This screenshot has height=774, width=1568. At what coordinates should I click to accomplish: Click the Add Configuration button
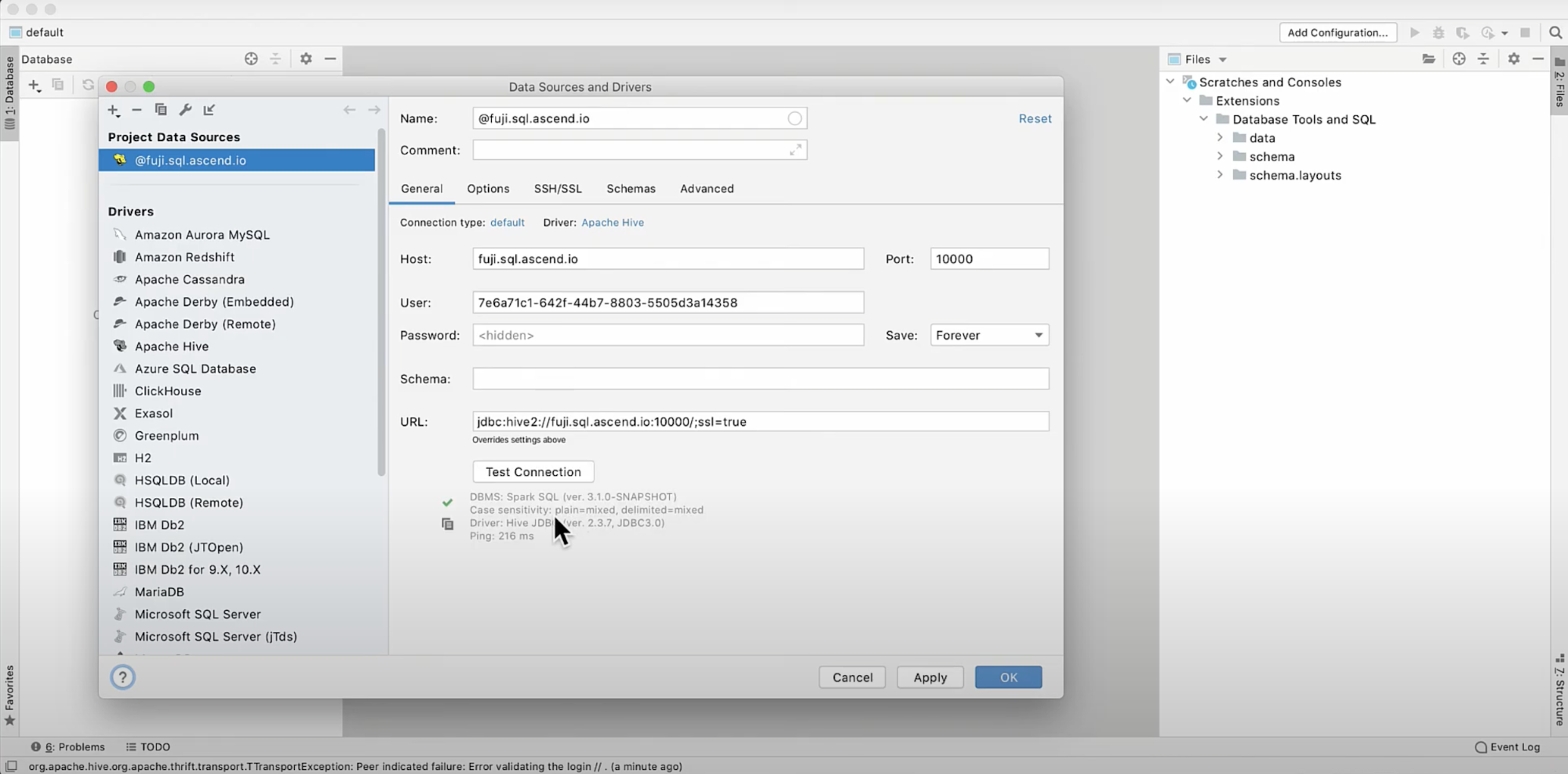pos(1337,32)
